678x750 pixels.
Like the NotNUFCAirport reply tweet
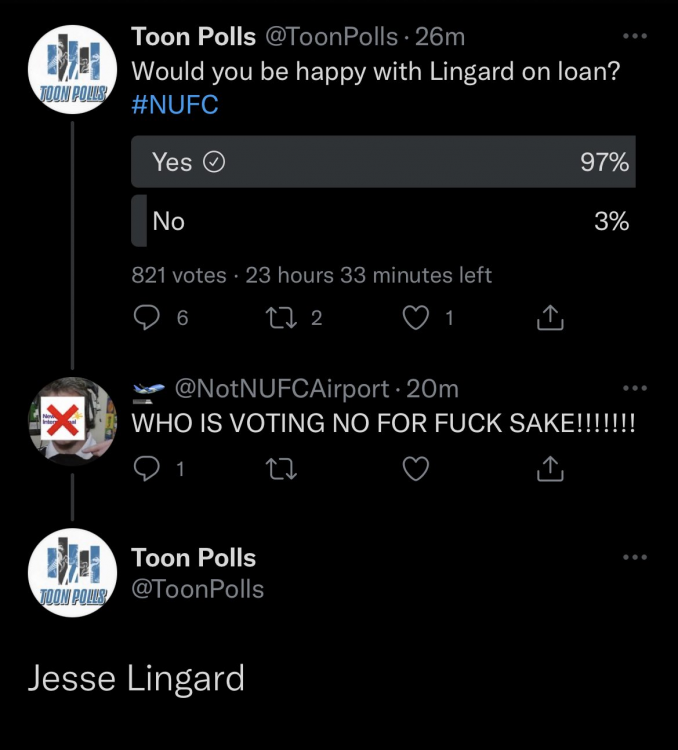415,468
